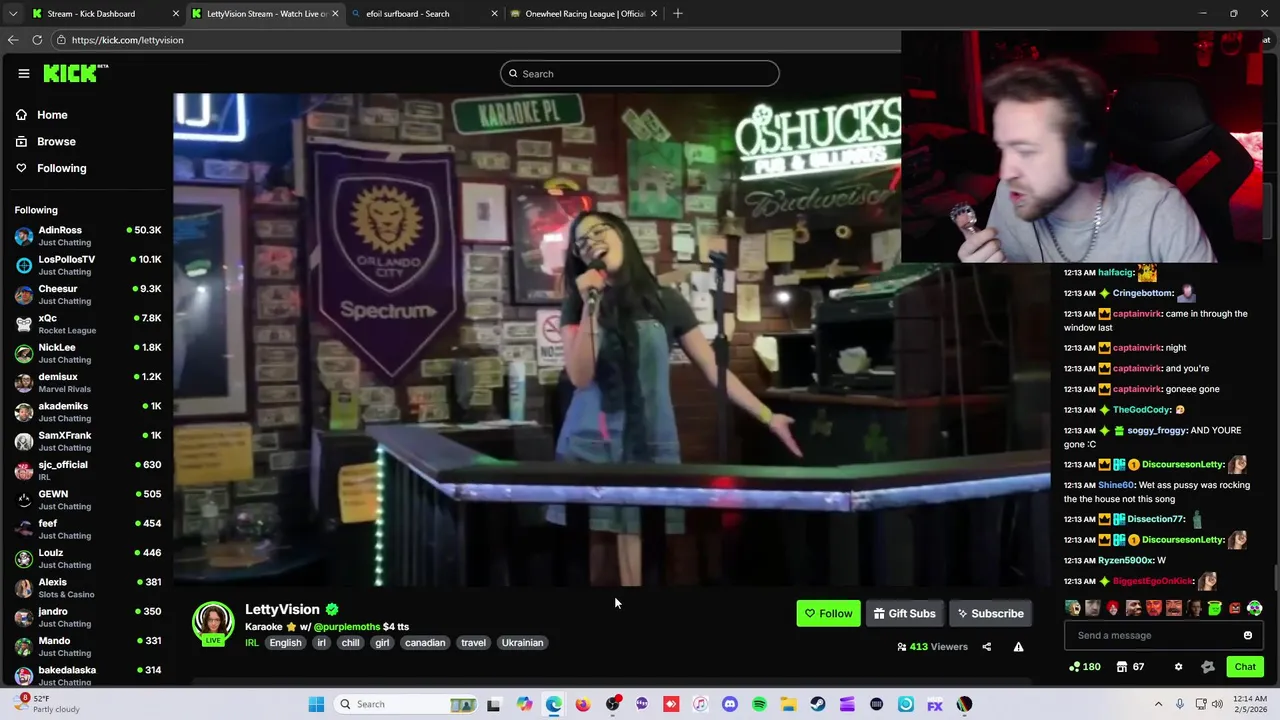Subscribe to LettyVision
This screenshot has height=720, width=1280.
coord(990,614)
